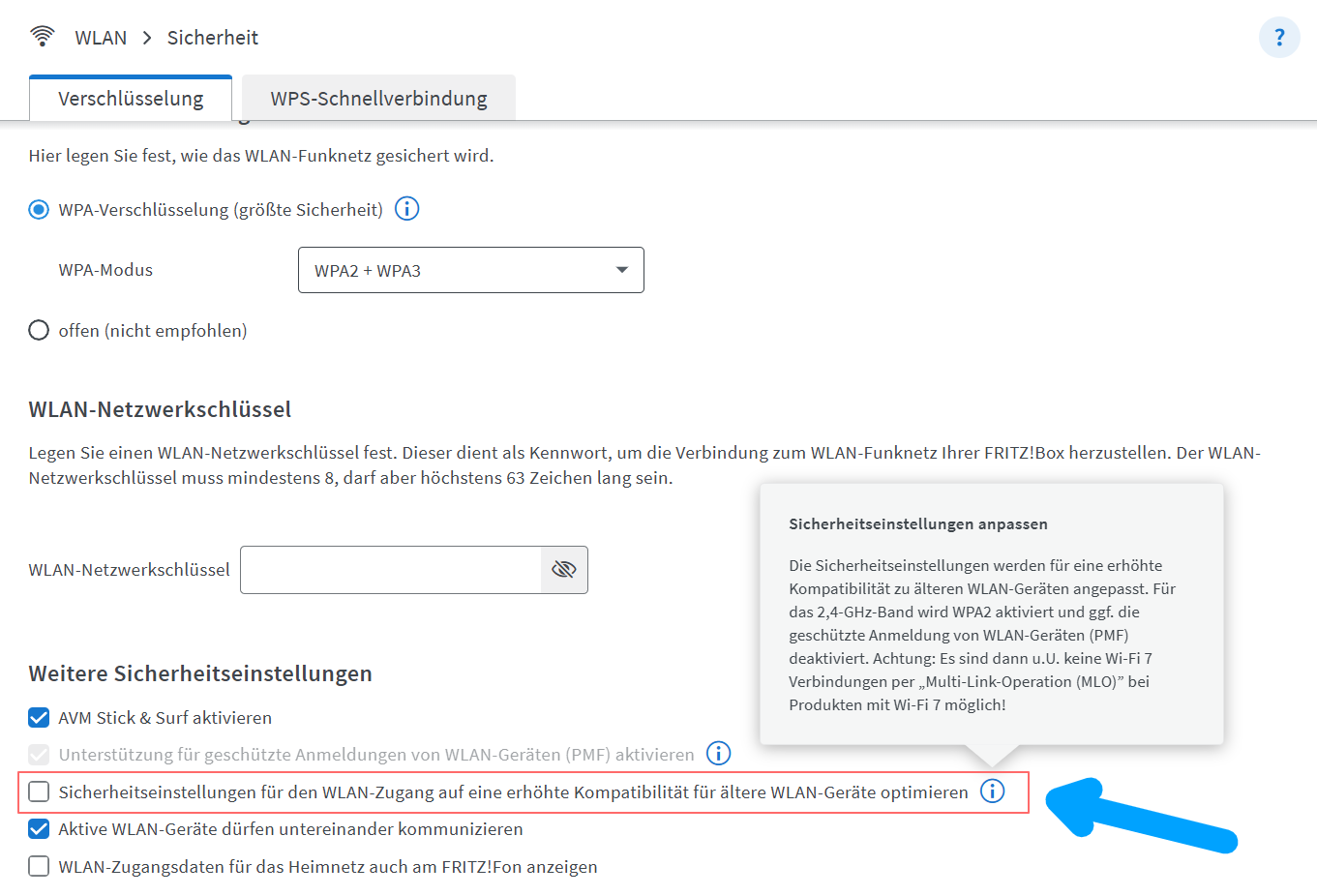The height and width of the screenshot is (896, 1317).
Task: Click the WLAN-Netzwerkschlüssel input field
Action: (387, 570)
